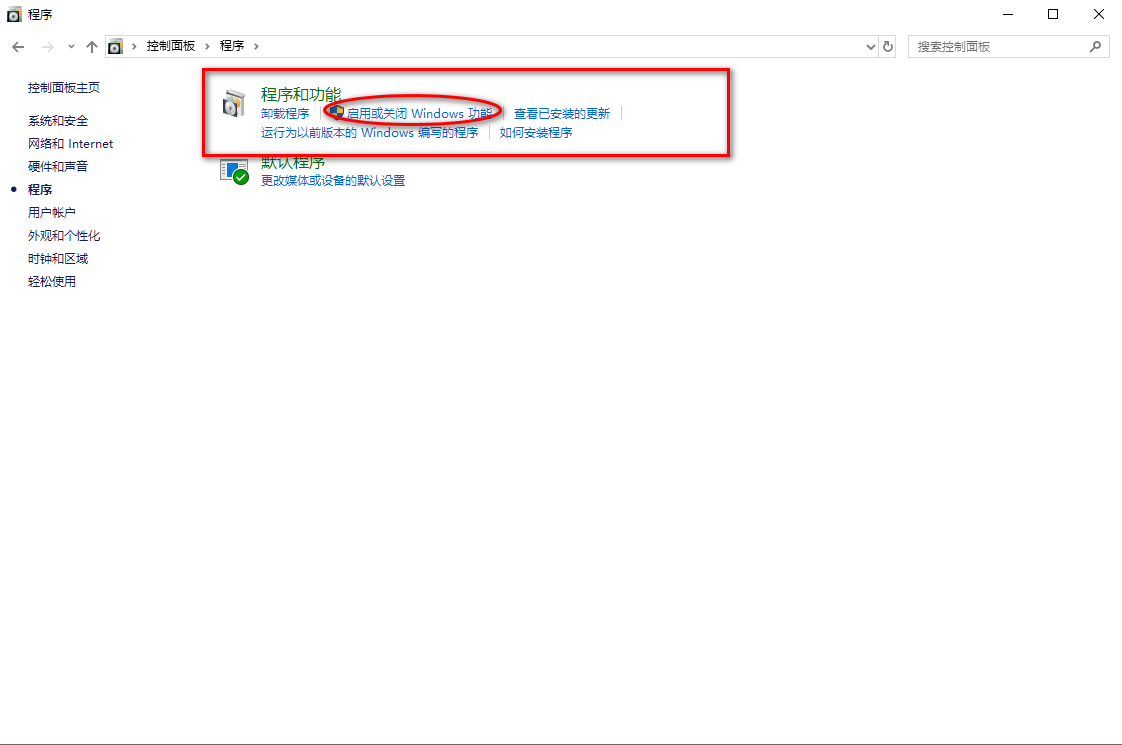Click the Control Panel icon in address bar
The image size is (1122, 745).
(x=115, y=47)
